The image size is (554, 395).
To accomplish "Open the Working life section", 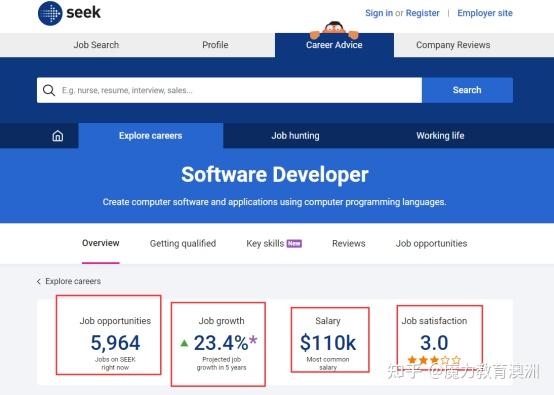I will (440, 136).
